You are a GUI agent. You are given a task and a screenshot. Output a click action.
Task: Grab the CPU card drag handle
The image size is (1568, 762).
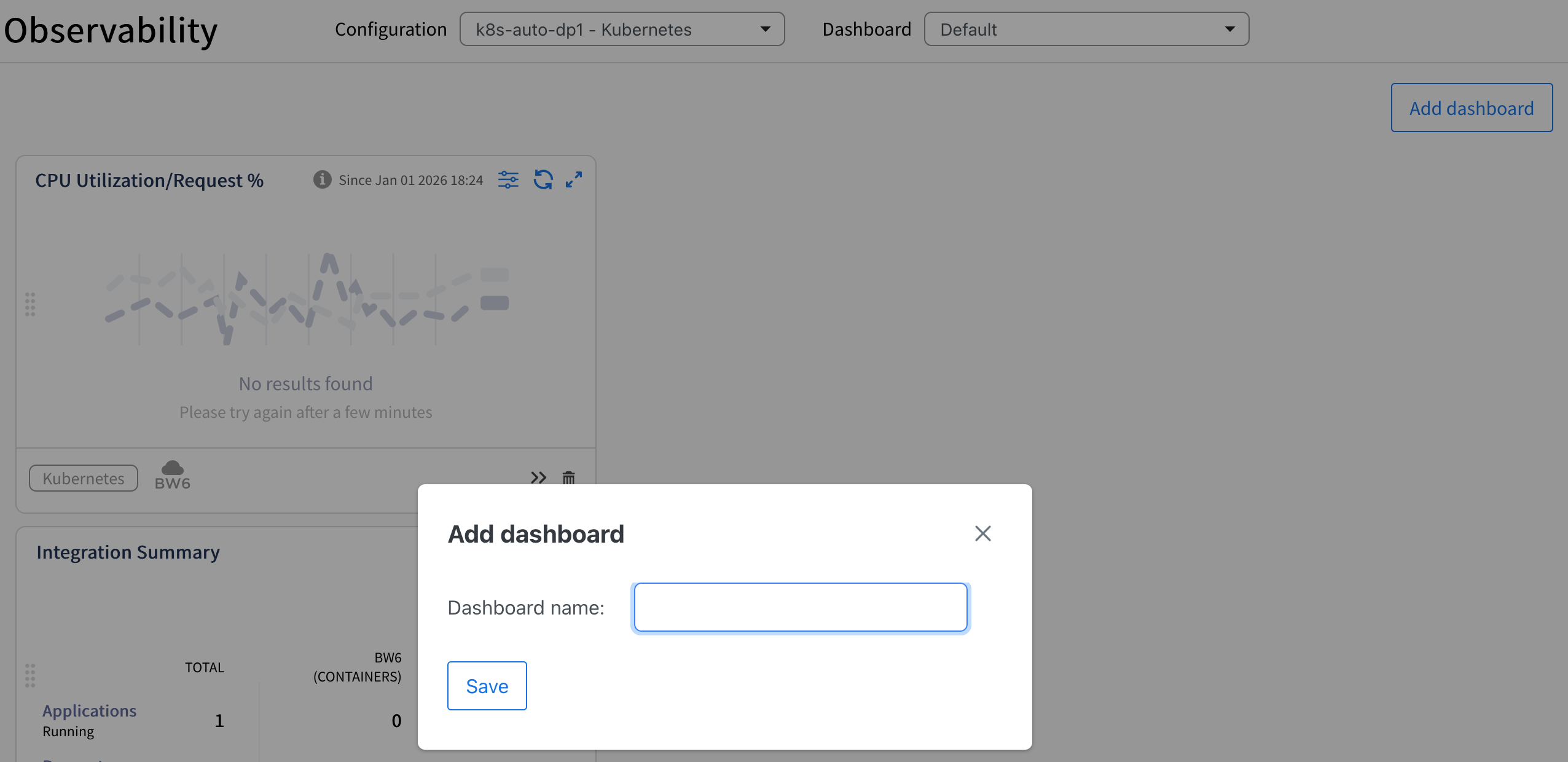point(30,304)
